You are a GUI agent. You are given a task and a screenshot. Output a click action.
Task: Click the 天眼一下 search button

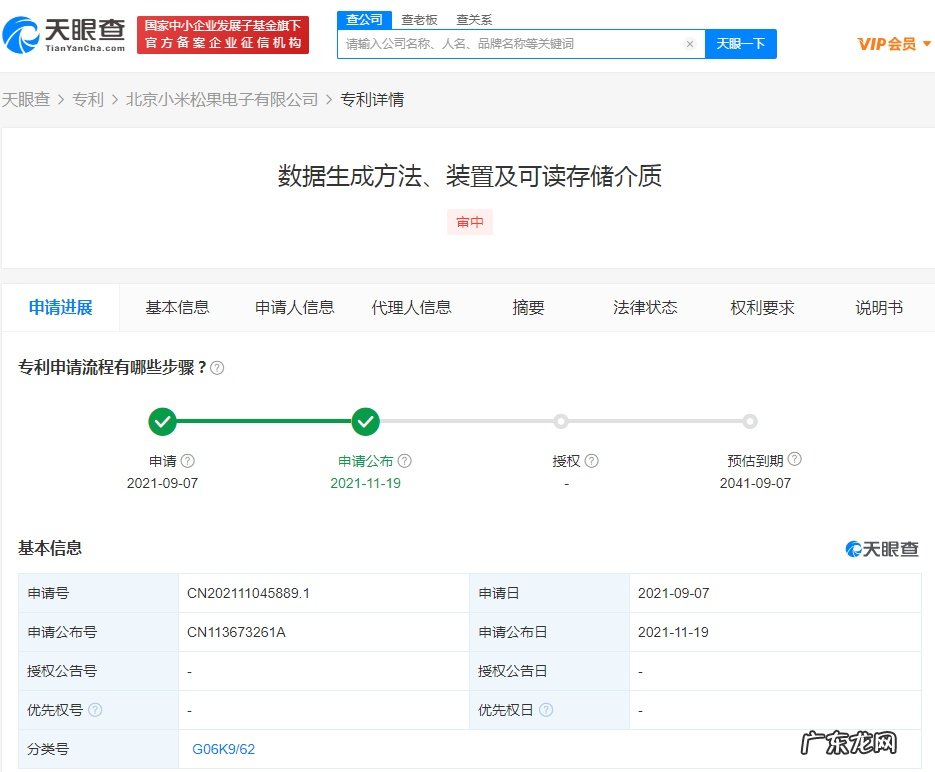741,44
